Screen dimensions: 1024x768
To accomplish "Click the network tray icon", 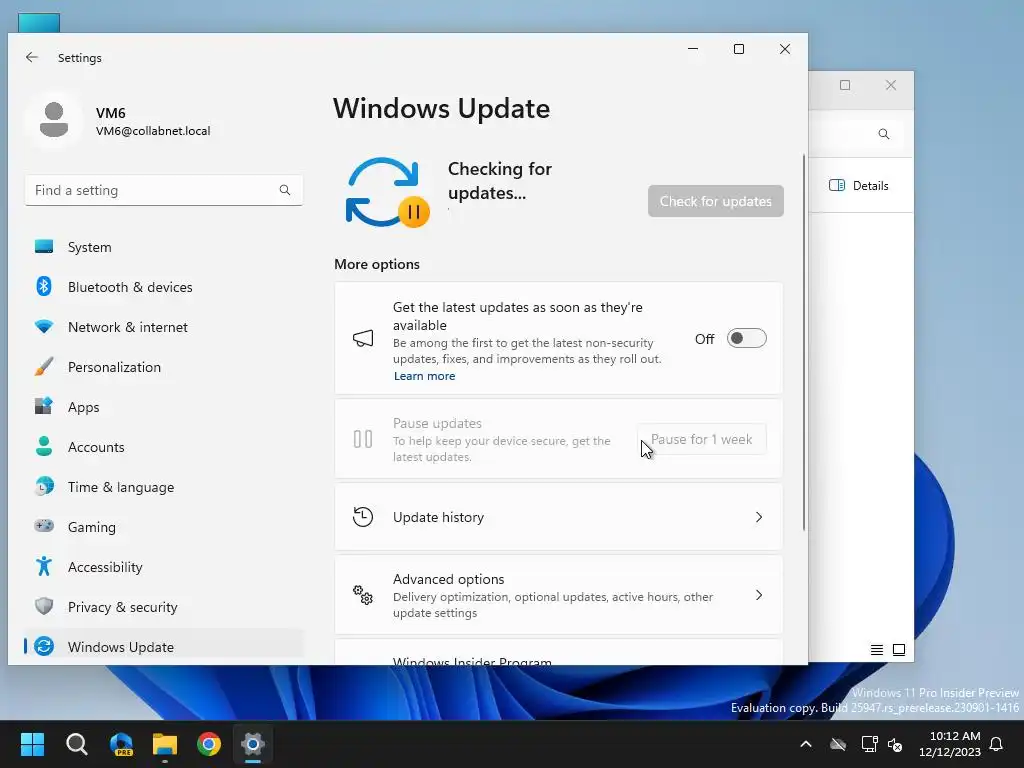I will coord(869,744).
